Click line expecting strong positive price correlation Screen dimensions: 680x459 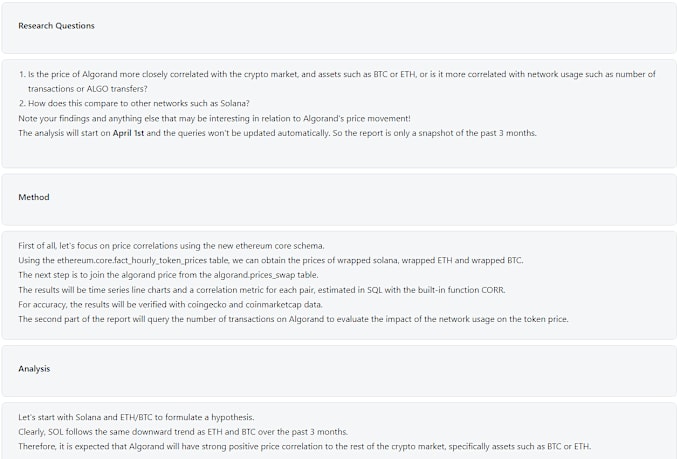click(x=304, y=446)
